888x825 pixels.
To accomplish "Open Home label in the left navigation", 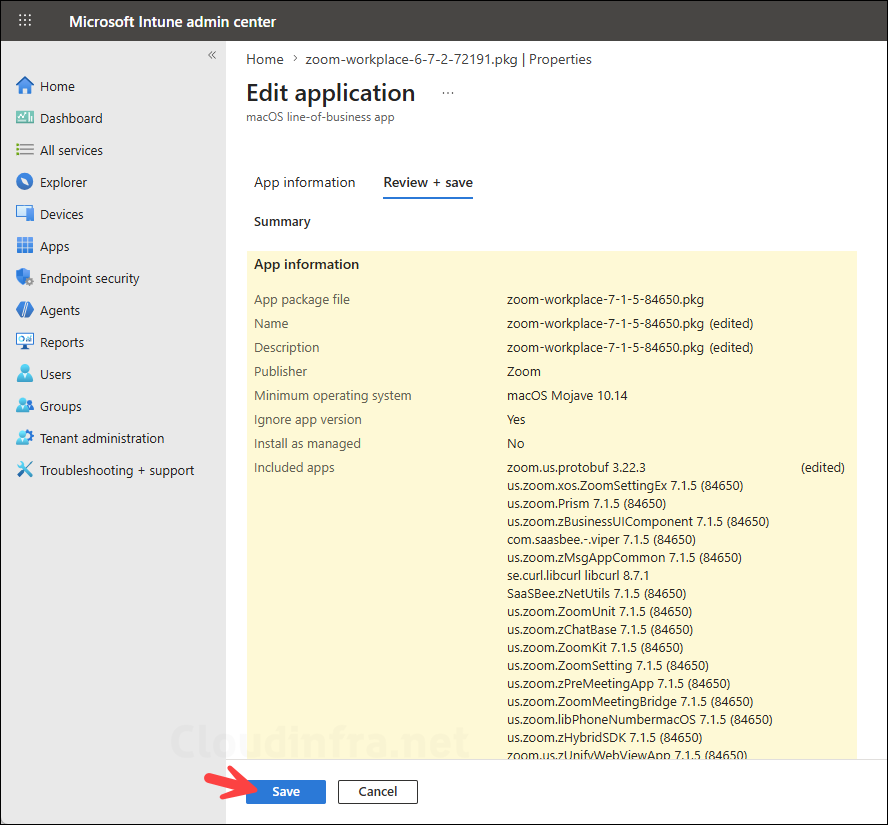I will pyautogui.click(x=57, y=87).
